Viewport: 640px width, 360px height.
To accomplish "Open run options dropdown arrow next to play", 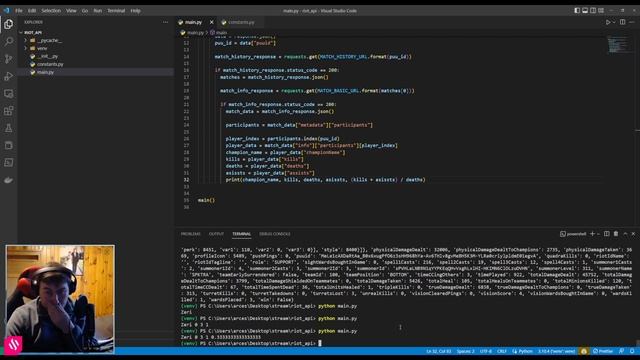I will pos(614,22).
